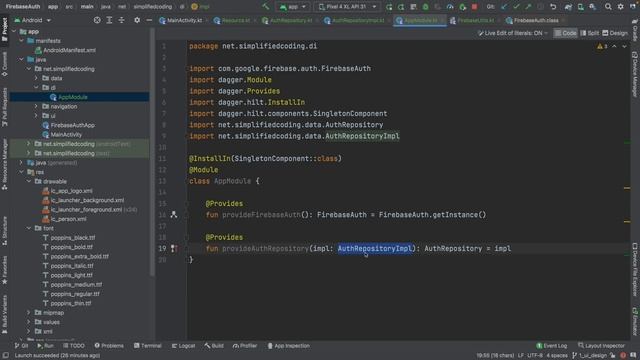Open the Android project view dropdown
The image size is (640, 360).
pos(32,20)
